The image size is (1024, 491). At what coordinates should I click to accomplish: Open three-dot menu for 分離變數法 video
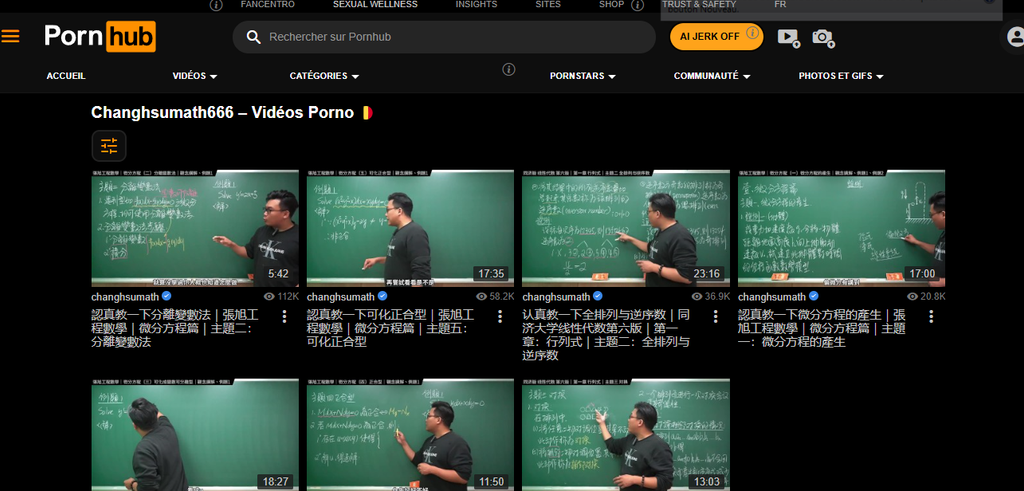pos(284,316)
